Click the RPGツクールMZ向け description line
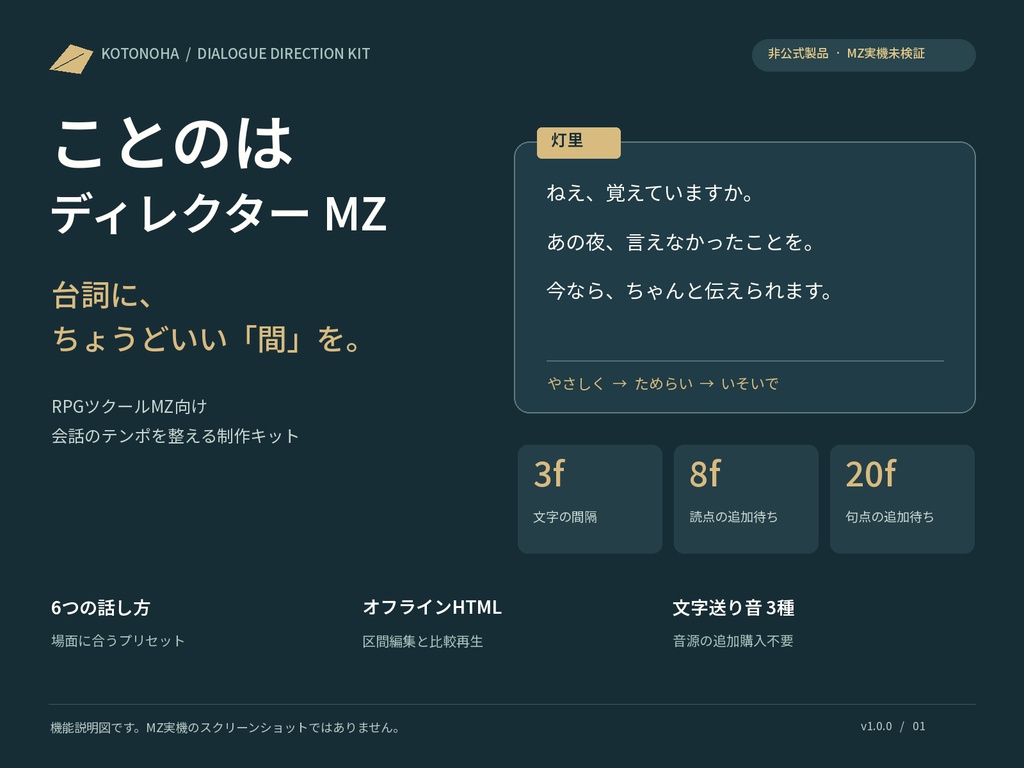This screenshot has width=1024, height=768. pyautogui.click(x=129, y=406)
